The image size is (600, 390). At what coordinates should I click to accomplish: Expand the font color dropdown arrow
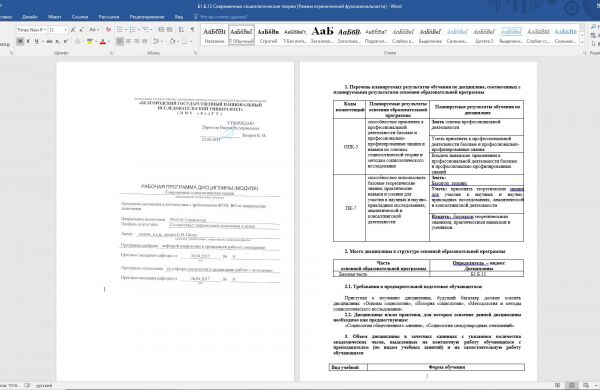click(109, 41)
